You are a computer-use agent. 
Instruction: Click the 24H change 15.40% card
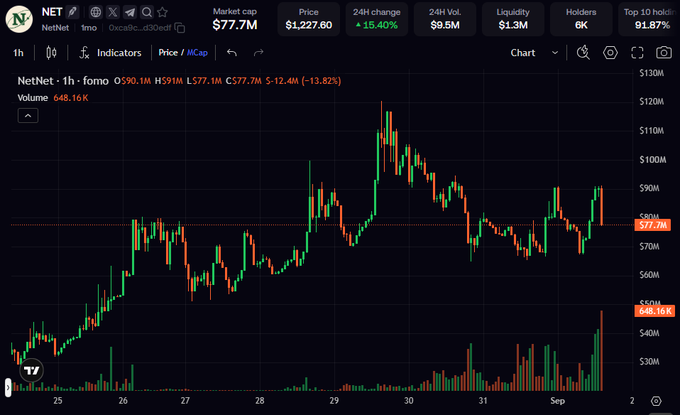point(376,19)
